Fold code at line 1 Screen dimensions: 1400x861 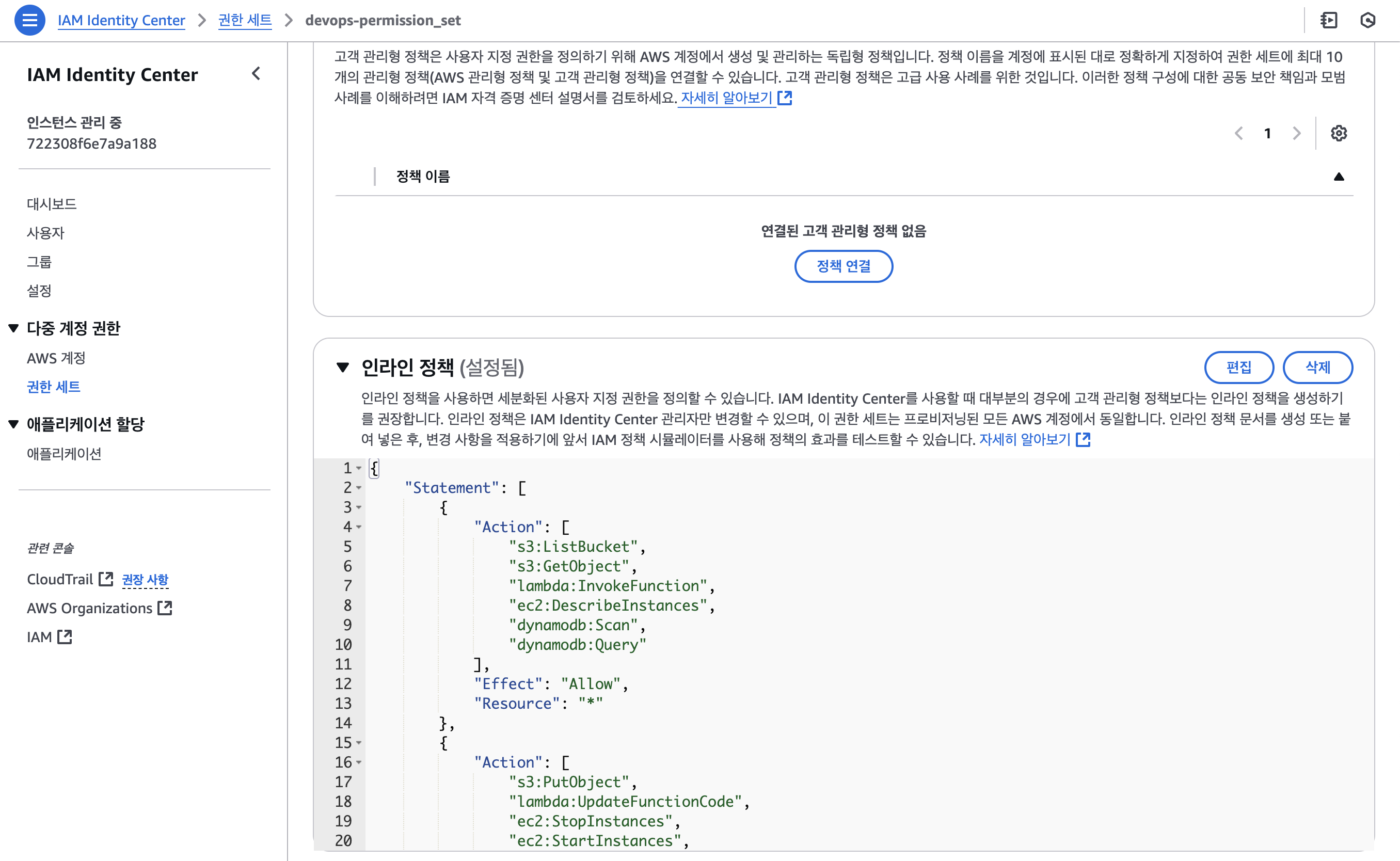coord(359,468)
